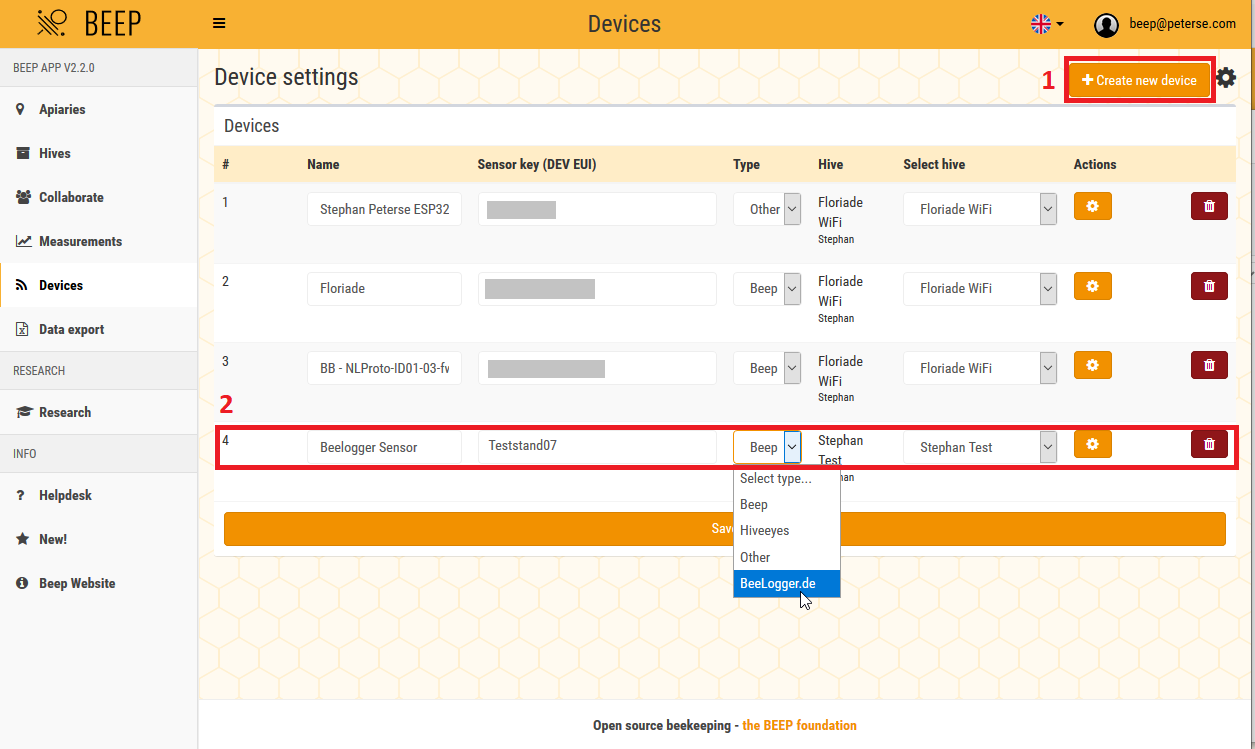Open Stephan Test select hive dropdown
This screenshot has height=749, width=1255.
(980, 447)
